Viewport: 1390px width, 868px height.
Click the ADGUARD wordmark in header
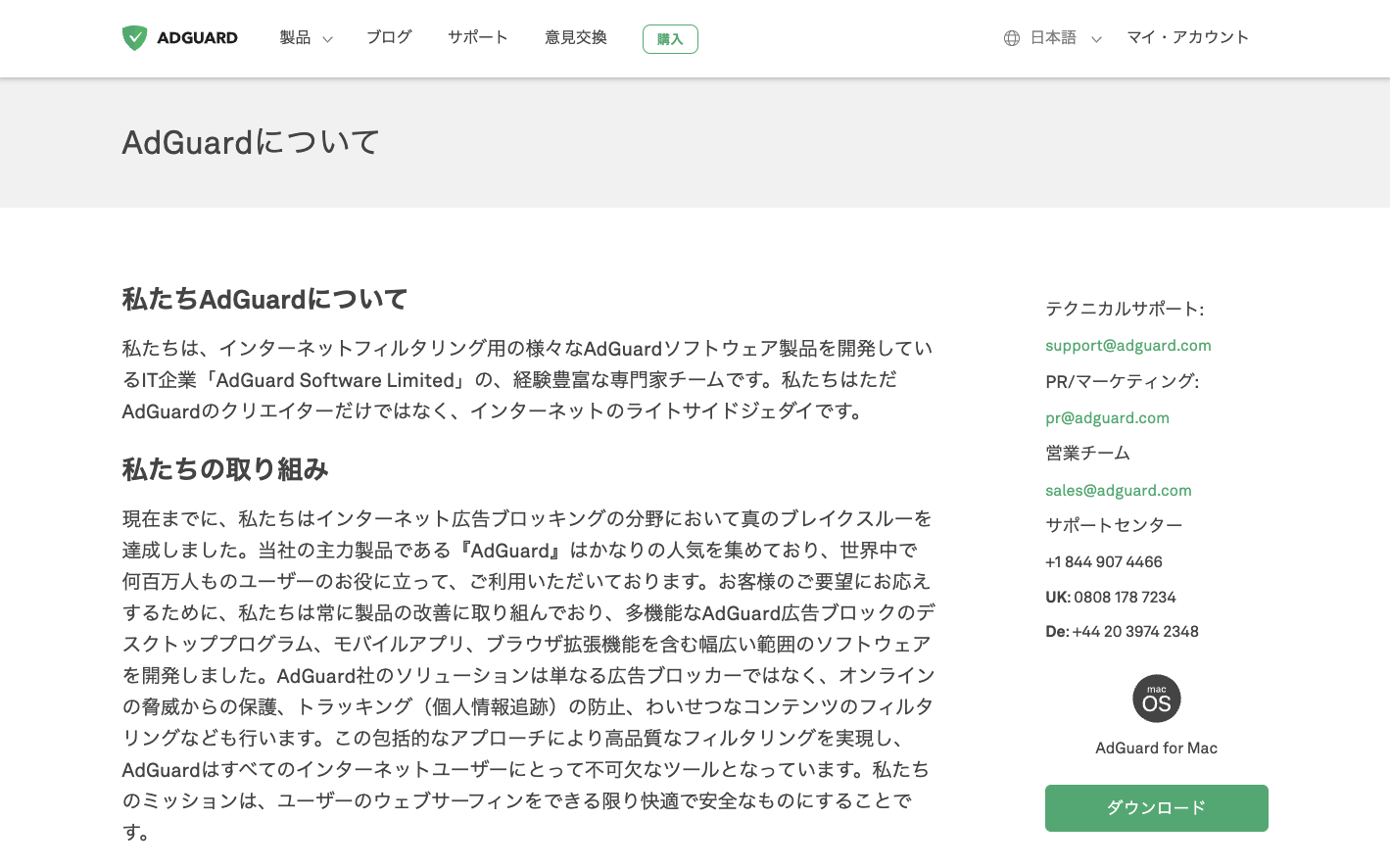click(197, 38)
